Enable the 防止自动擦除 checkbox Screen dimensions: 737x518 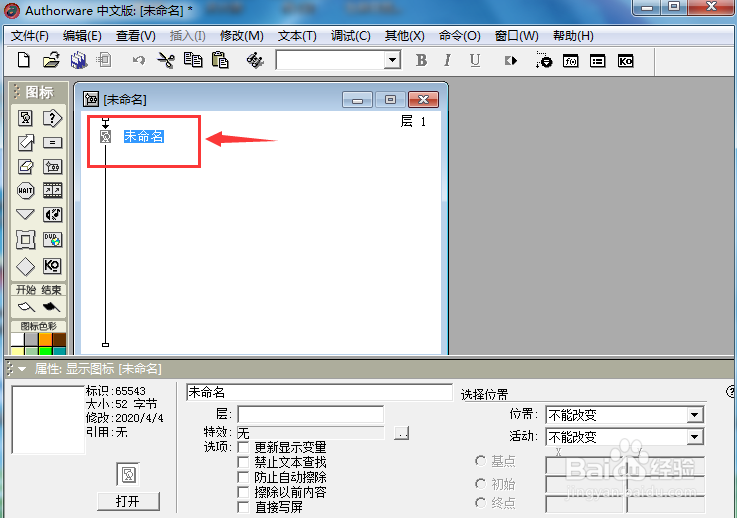tap(243, 477)
